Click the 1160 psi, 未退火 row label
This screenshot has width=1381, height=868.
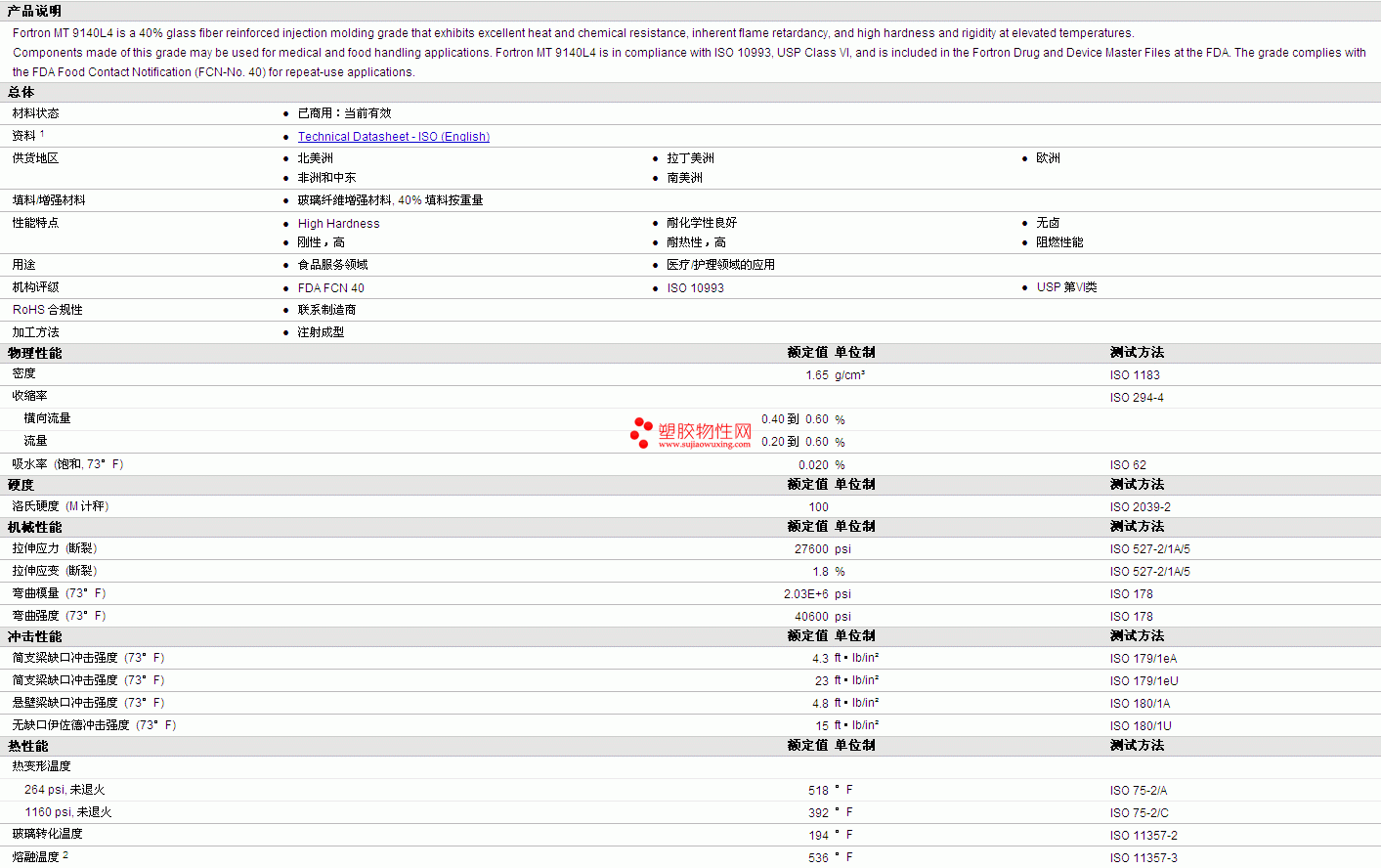(x=67, y=812)
